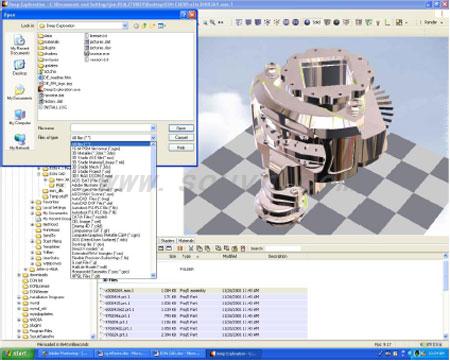The height and width of the screenshot is (361, 450).
Task: Click the Open button in dialog
Action: pos(181,128)
